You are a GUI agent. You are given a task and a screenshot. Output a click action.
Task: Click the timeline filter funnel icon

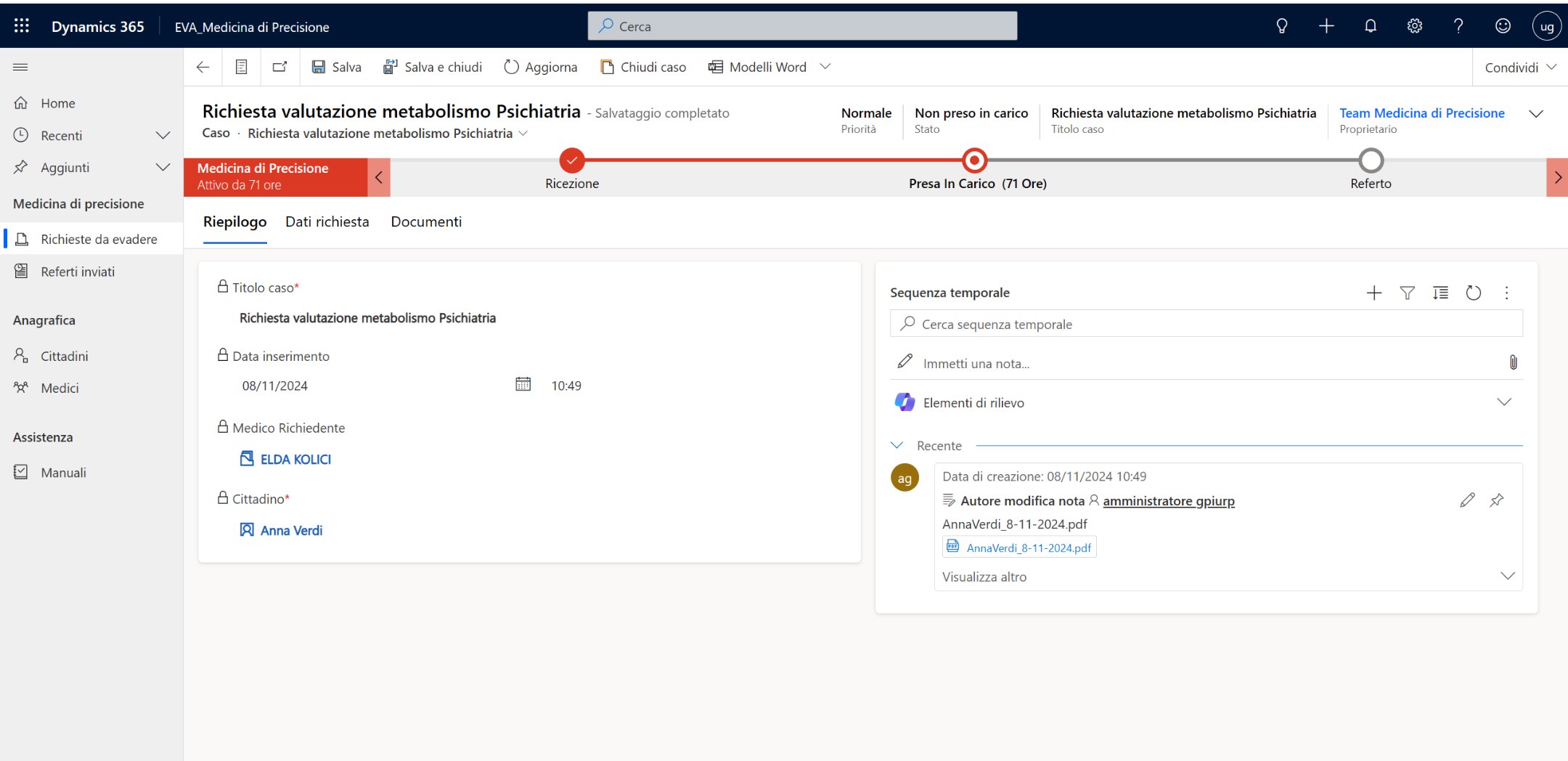tap(1407, 293)
